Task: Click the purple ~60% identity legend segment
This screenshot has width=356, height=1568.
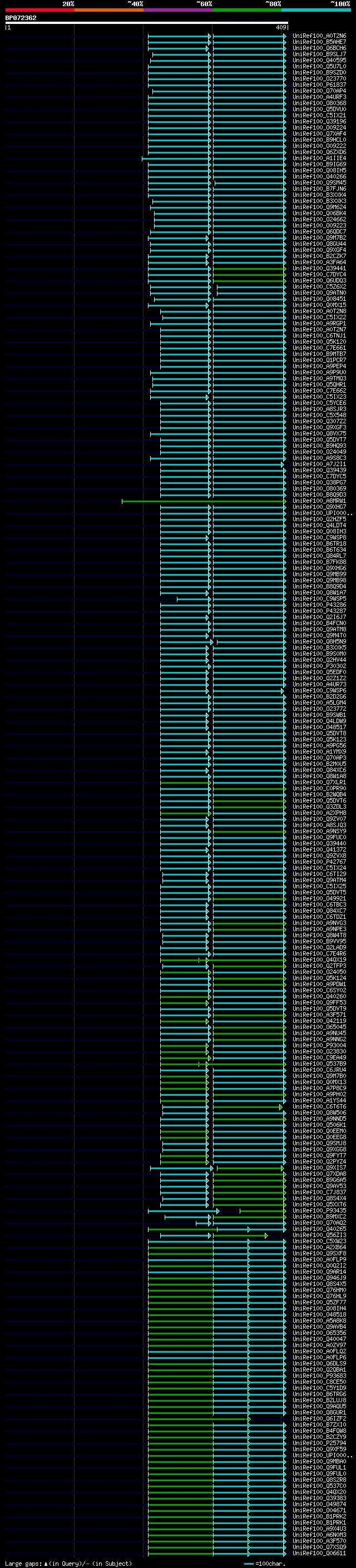Action: click(x=179, y=10)
